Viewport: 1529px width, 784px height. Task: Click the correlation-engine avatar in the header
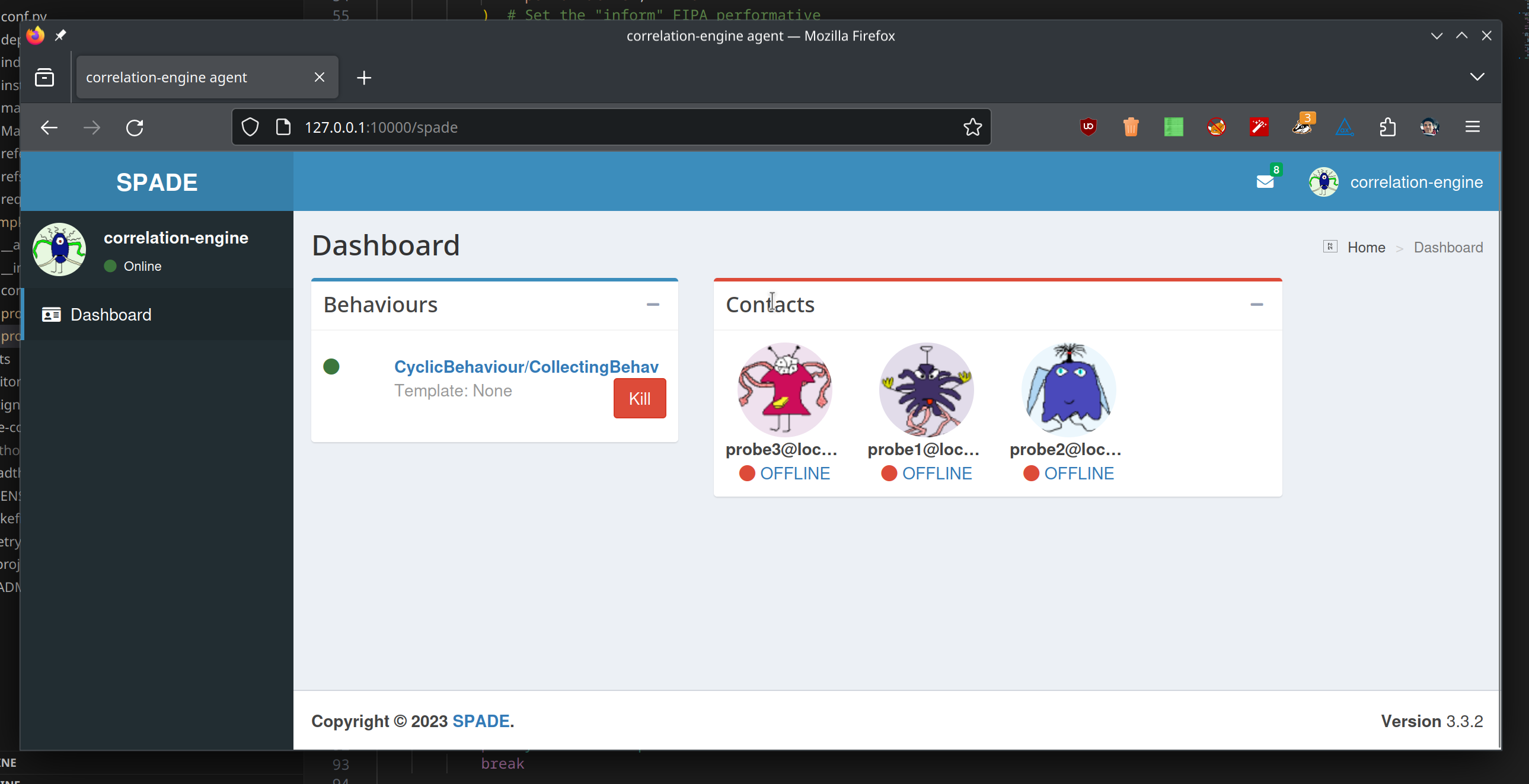[x=1324, y=182]
